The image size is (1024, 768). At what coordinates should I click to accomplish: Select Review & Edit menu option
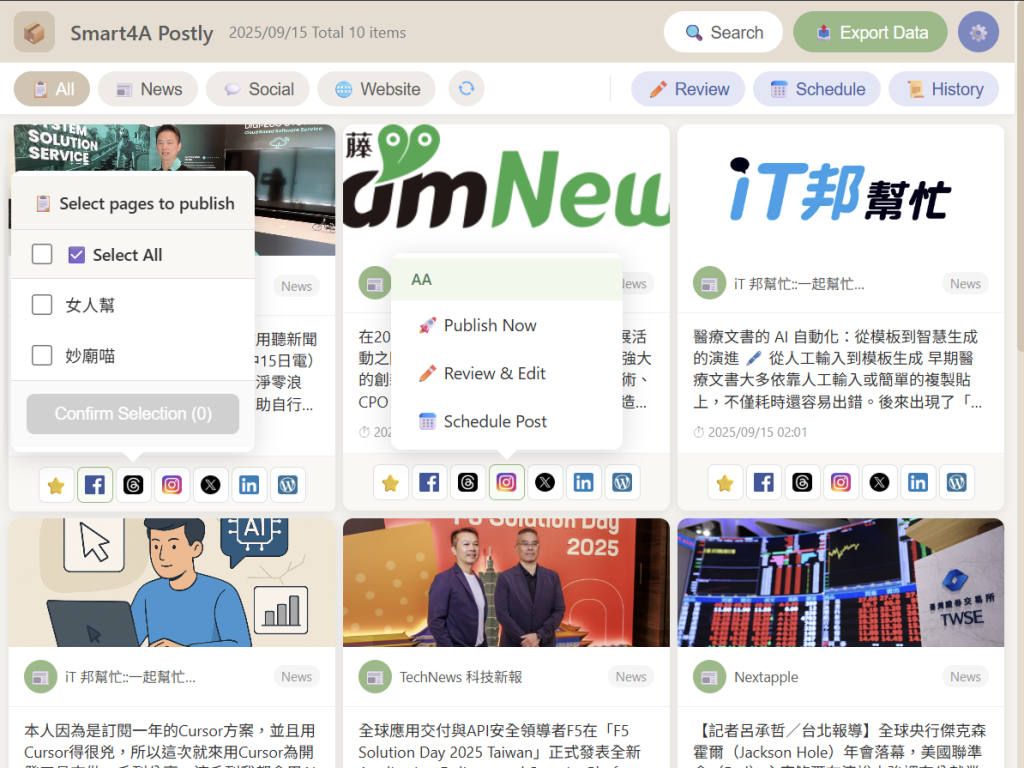coord(494,373)
